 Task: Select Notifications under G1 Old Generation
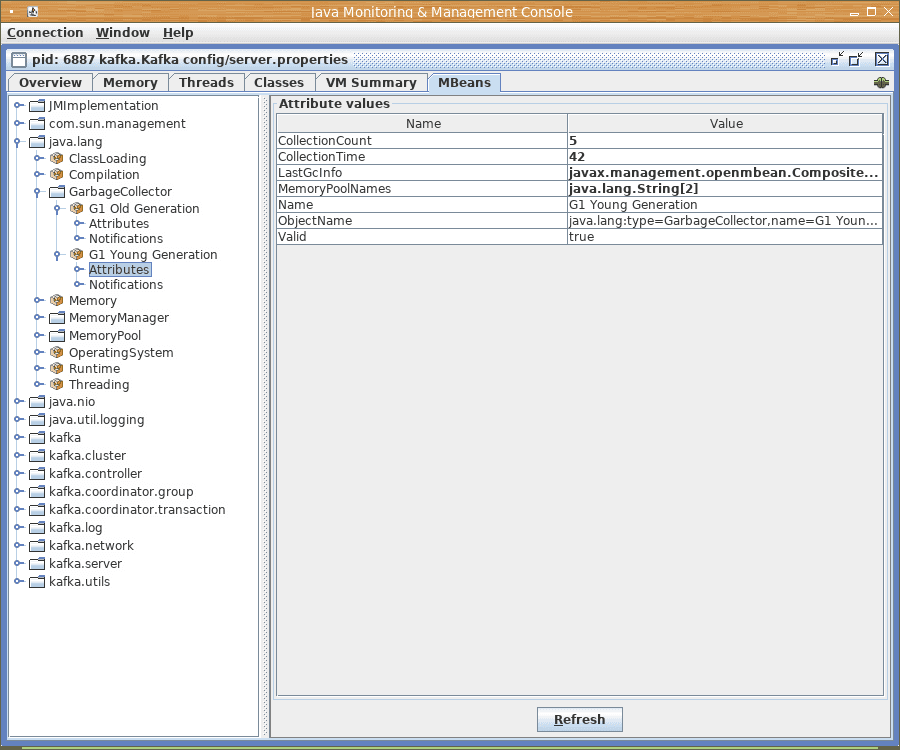tap(126, 238)
